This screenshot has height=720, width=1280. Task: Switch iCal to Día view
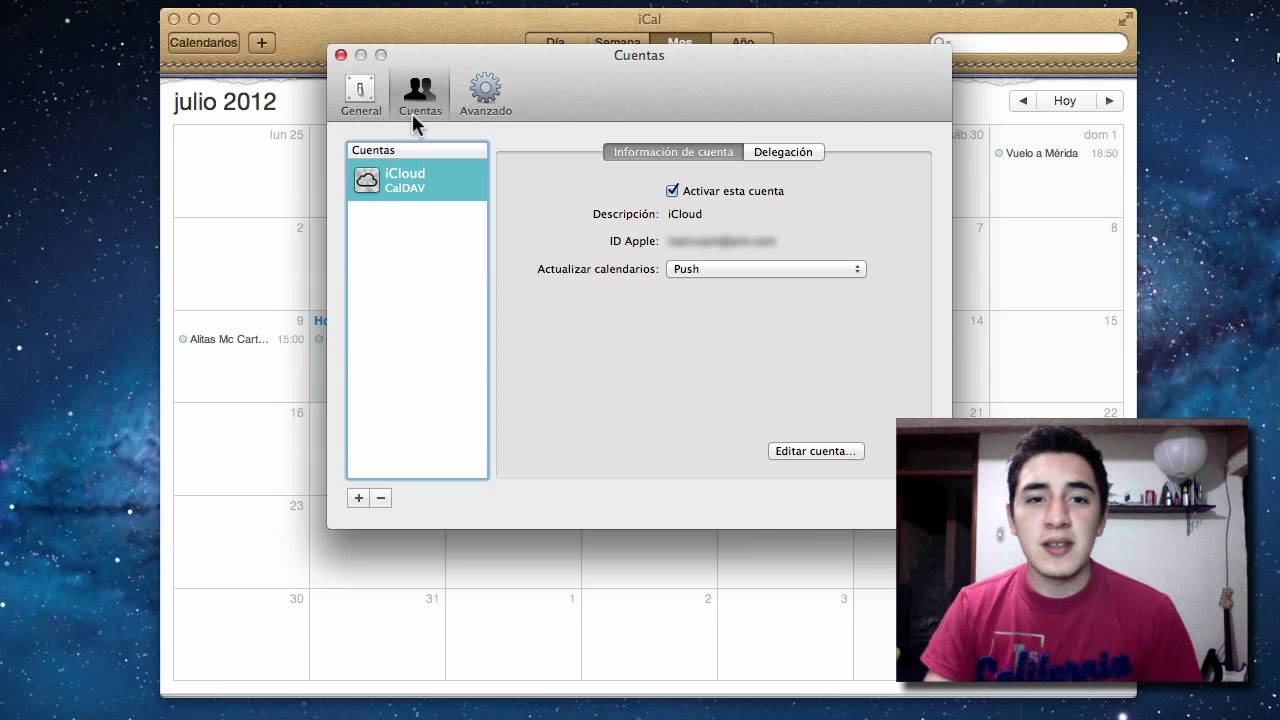pyautogui.click(x=555, y=43)
